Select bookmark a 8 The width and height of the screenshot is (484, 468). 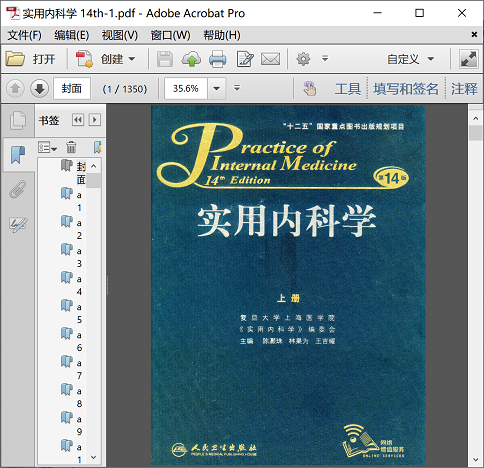pos(79,397)
